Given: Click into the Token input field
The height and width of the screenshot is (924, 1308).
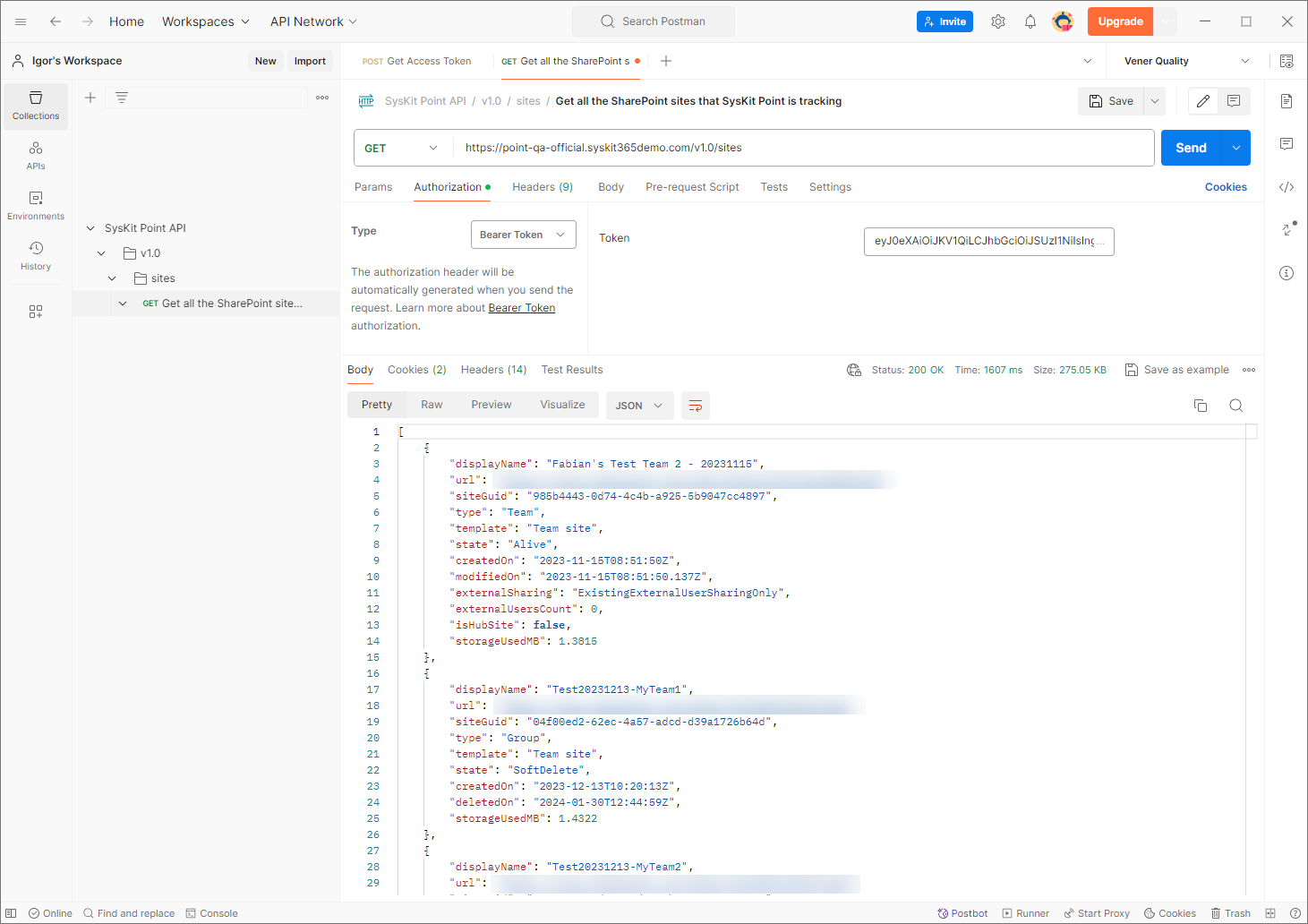Looking at the screenshot, I should (987, 241).
